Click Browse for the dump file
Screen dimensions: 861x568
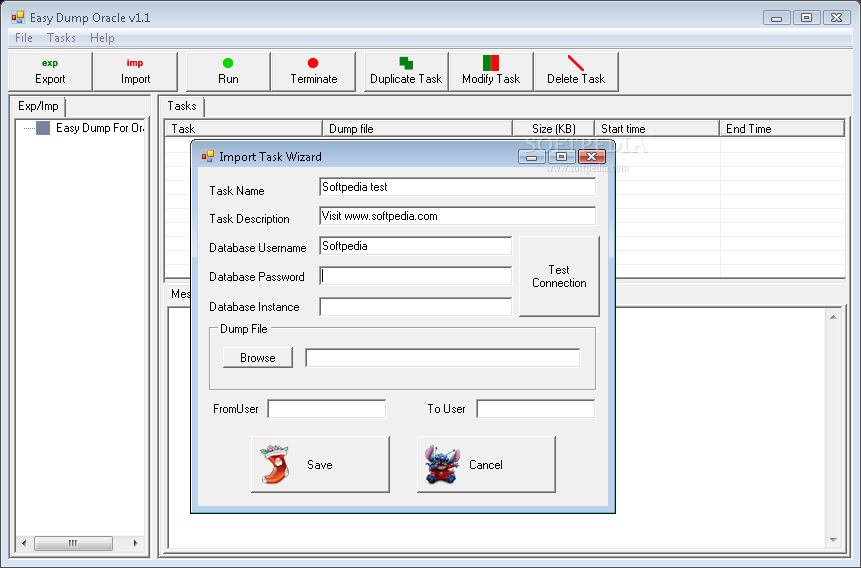258,358
